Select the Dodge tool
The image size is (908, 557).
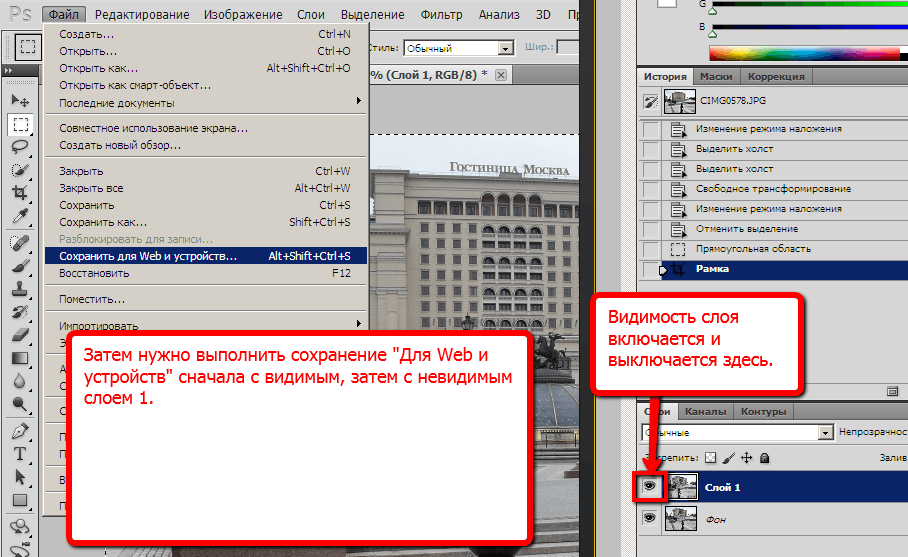coord(20,404)
